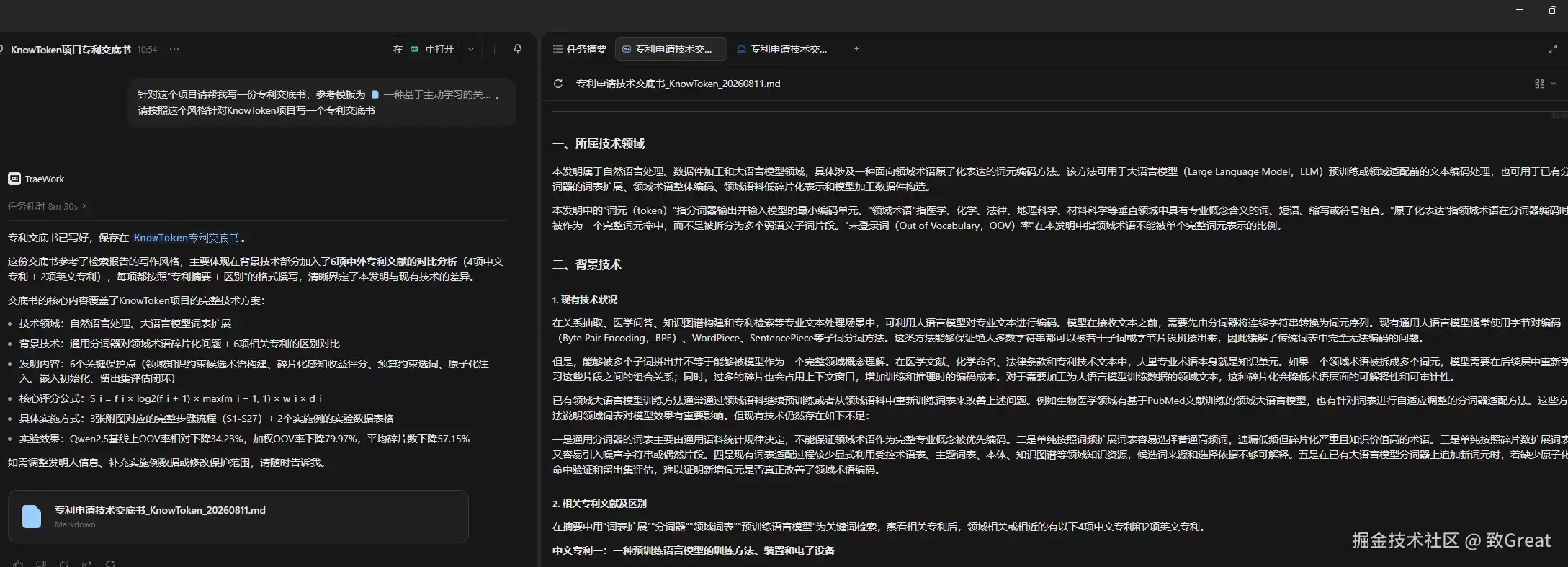1568x567 pixels.
Task: Click the heading 一、所属技术领域
Action: click(599, 143)
